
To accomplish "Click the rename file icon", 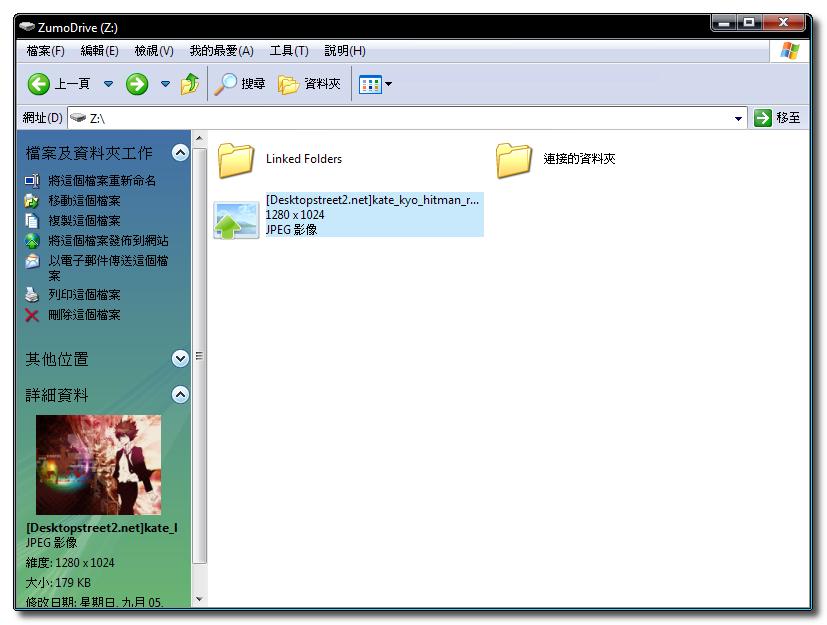I will point(32,181).
